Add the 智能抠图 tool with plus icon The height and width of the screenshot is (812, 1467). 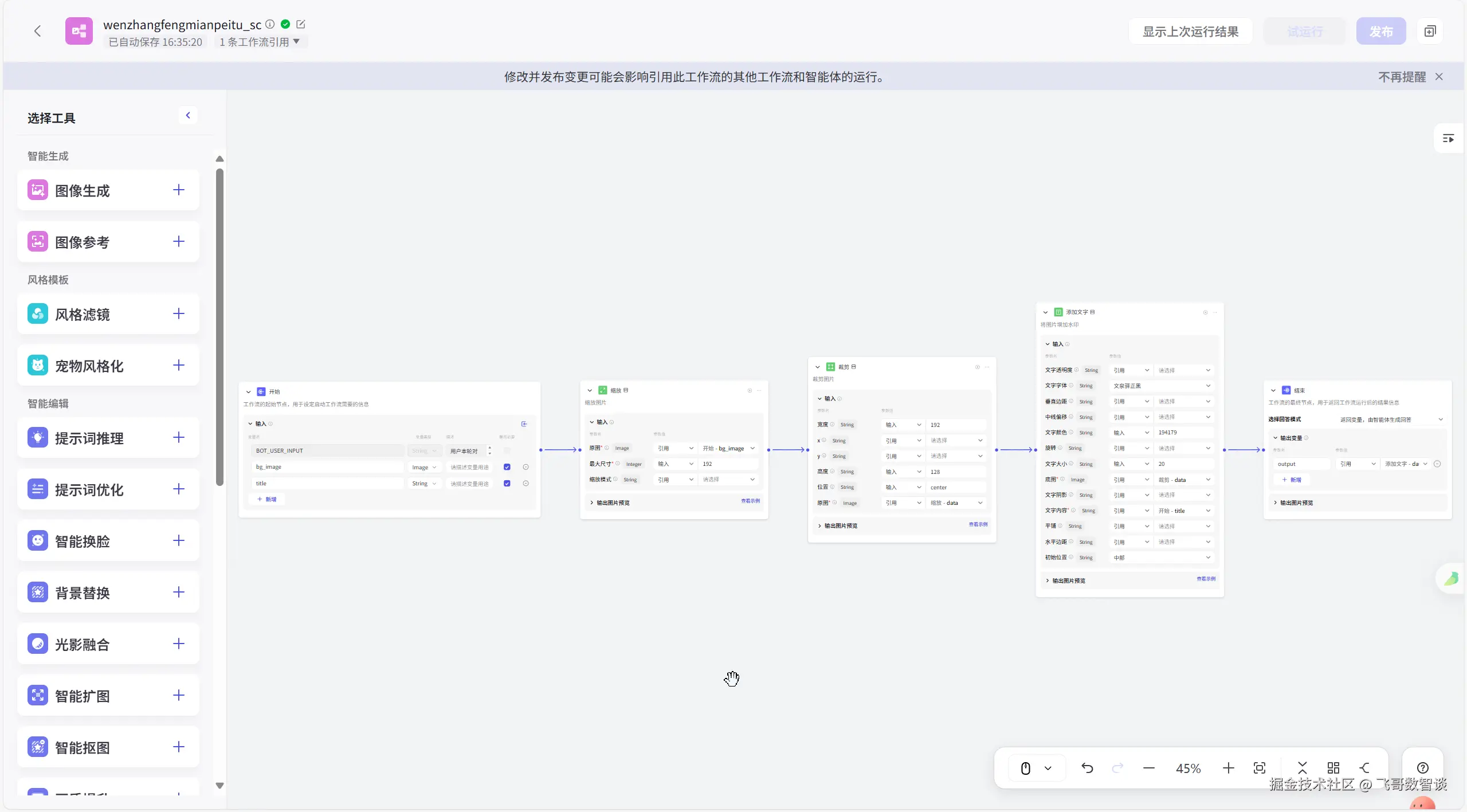[x=179, y=747]
